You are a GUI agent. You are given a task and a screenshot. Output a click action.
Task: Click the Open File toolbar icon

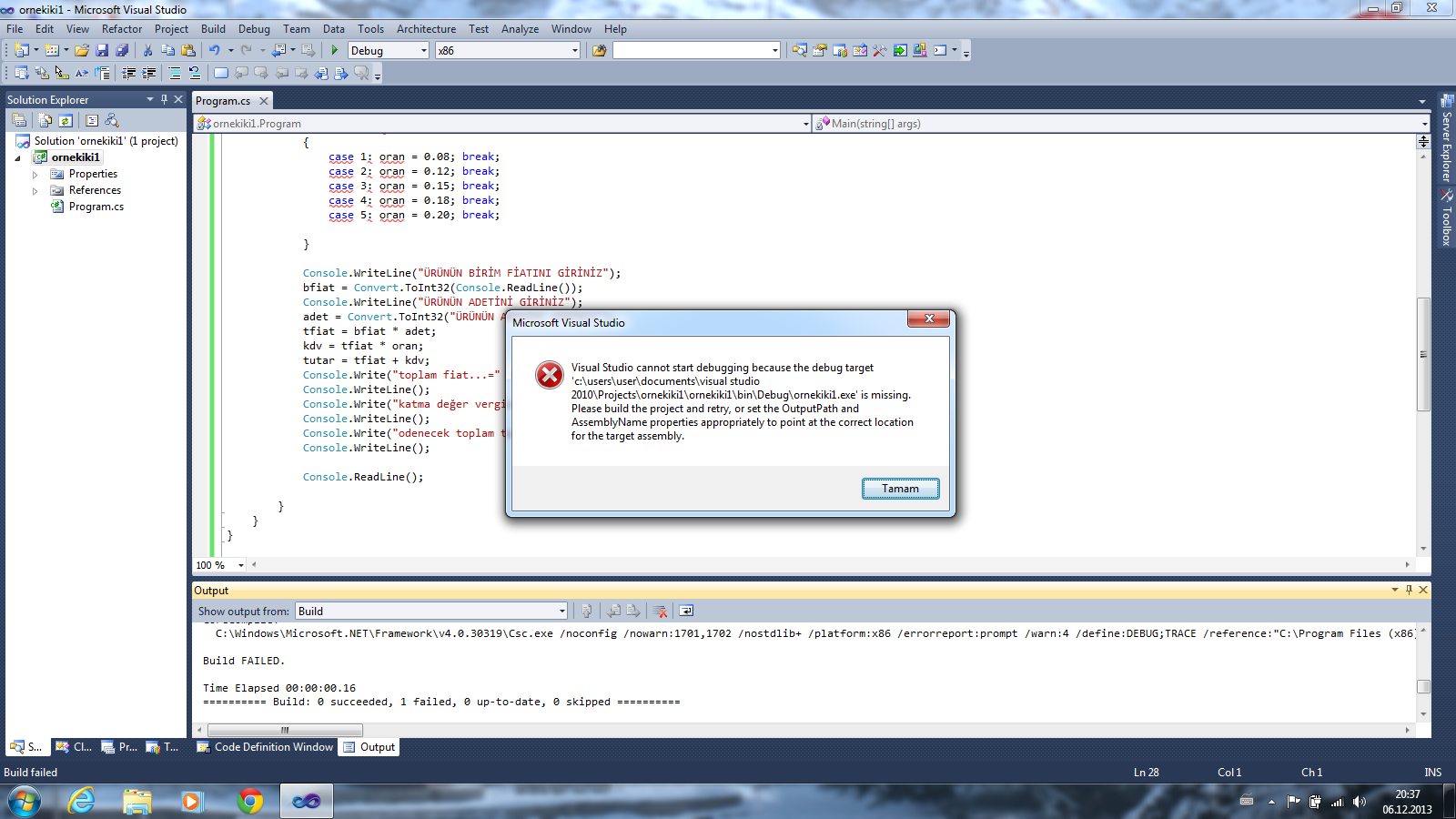(x=82, y=50)
